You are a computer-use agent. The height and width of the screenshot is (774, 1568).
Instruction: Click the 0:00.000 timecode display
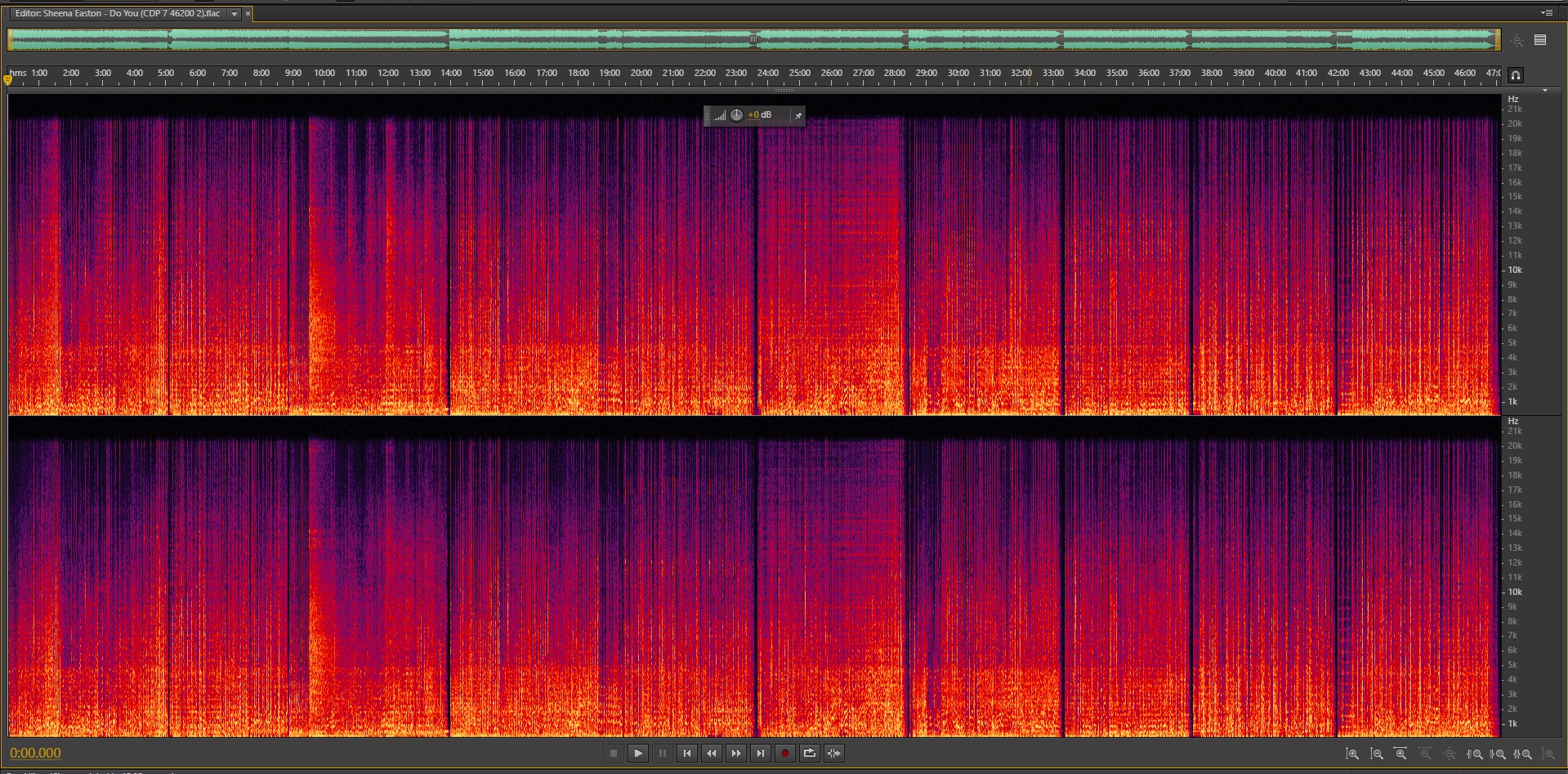tap(35, 754)
